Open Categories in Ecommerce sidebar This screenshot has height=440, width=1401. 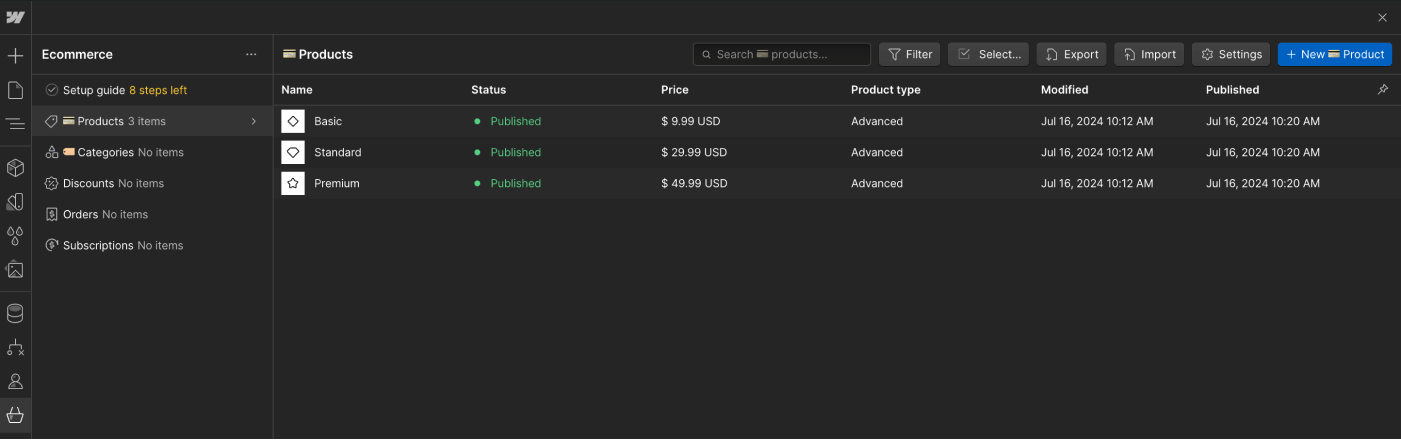coord(152,152)
